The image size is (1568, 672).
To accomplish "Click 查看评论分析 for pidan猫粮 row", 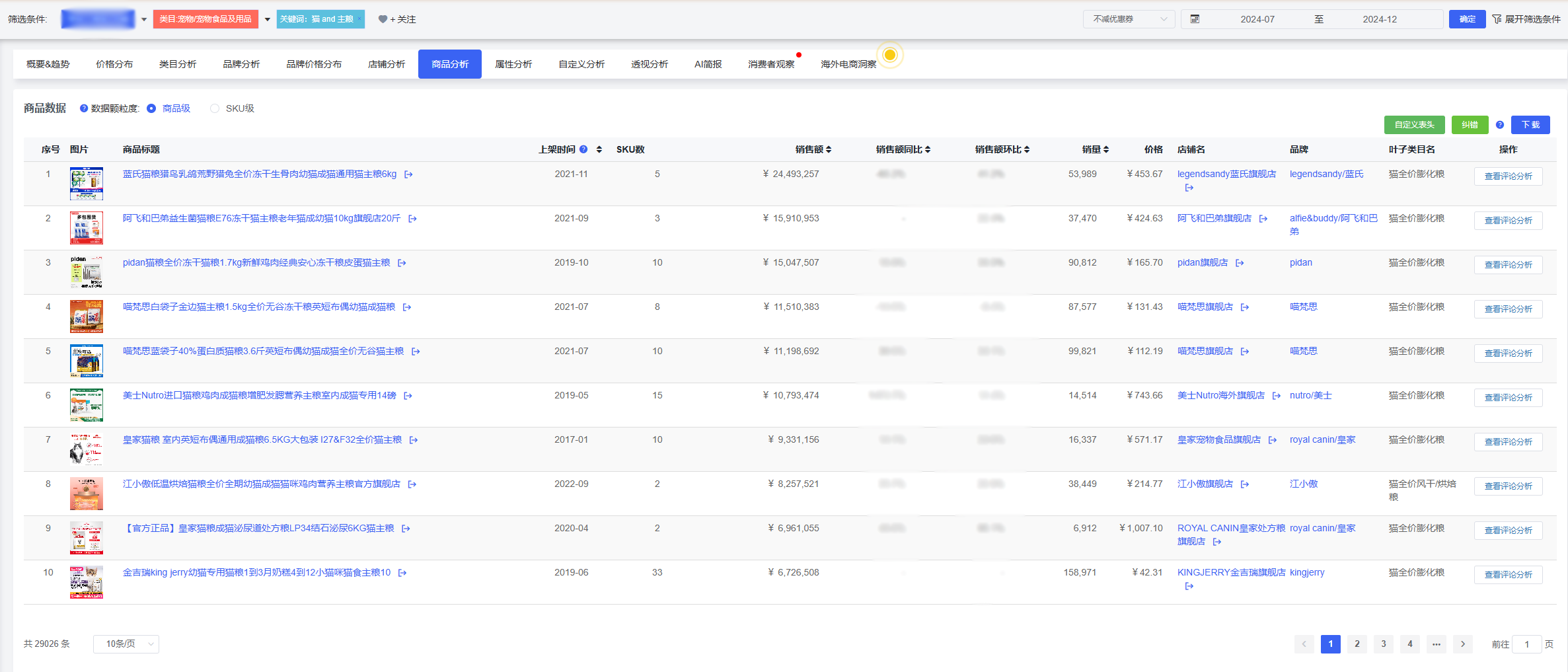I will (x=1509, y=265).
